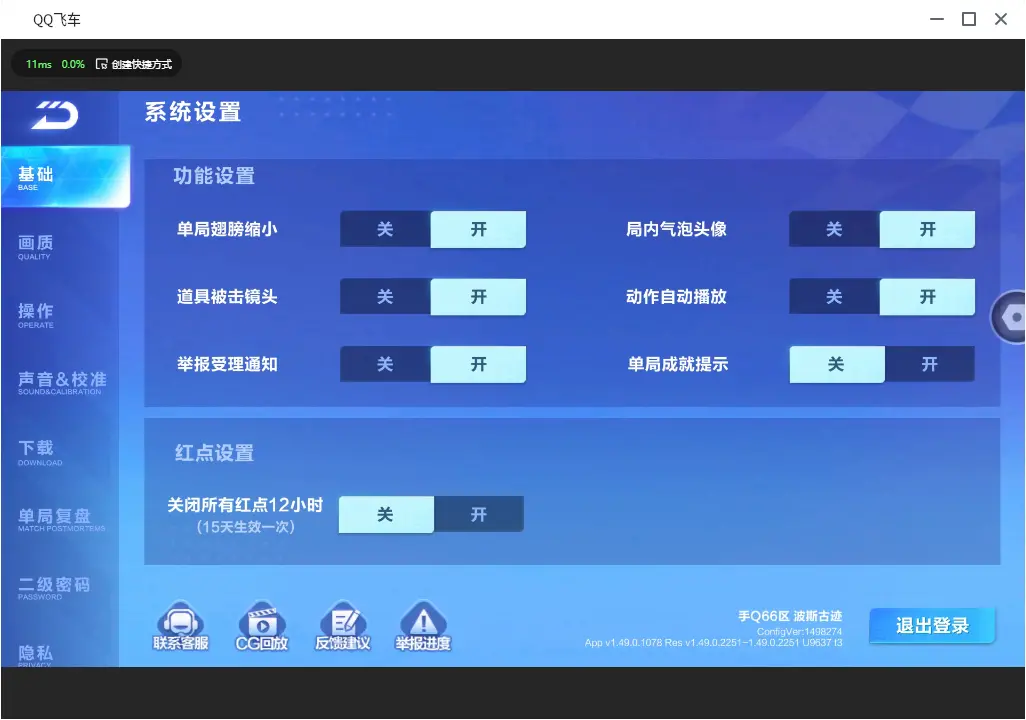Open CG回放 replay icon

click(262, 626)
